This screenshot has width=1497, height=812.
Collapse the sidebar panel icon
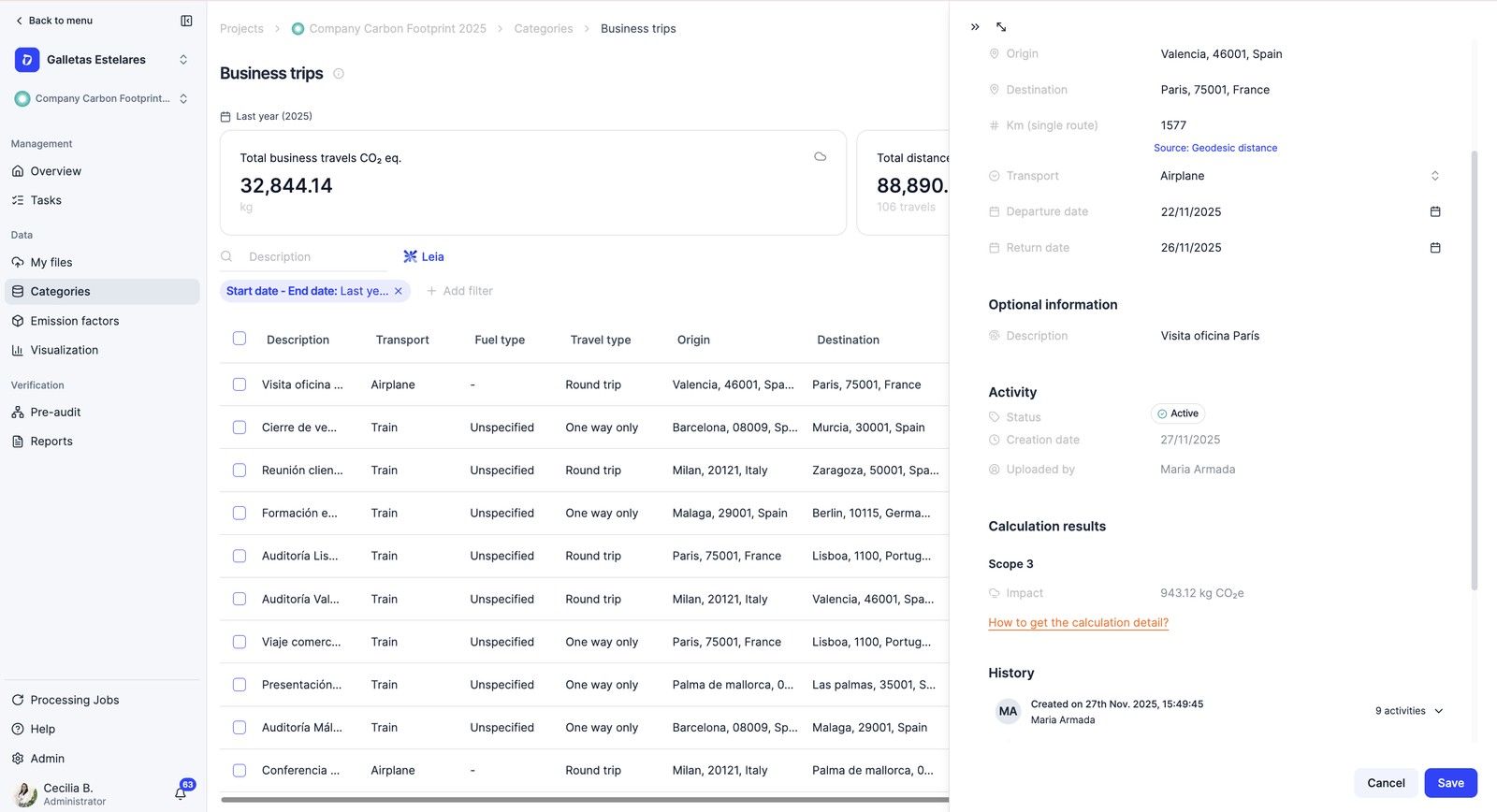click(x=186, y=21)
